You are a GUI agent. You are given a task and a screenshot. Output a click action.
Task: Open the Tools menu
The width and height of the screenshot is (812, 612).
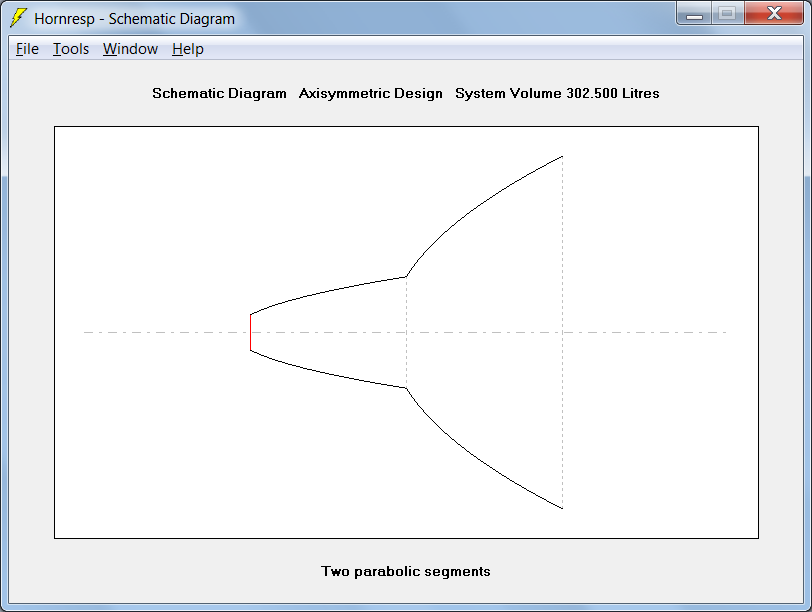[71, 49]
